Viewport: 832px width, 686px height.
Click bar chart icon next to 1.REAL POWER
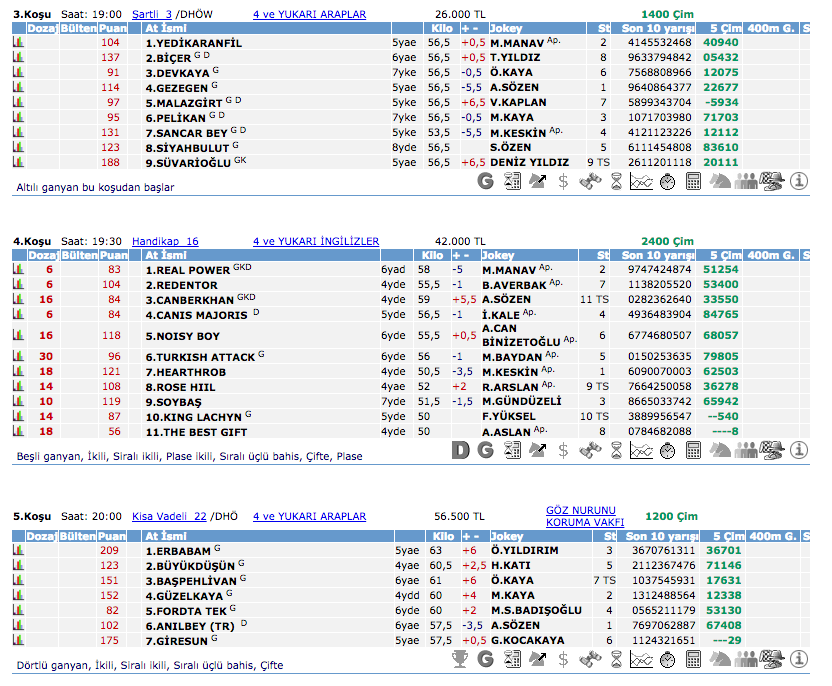coord(18,270)
